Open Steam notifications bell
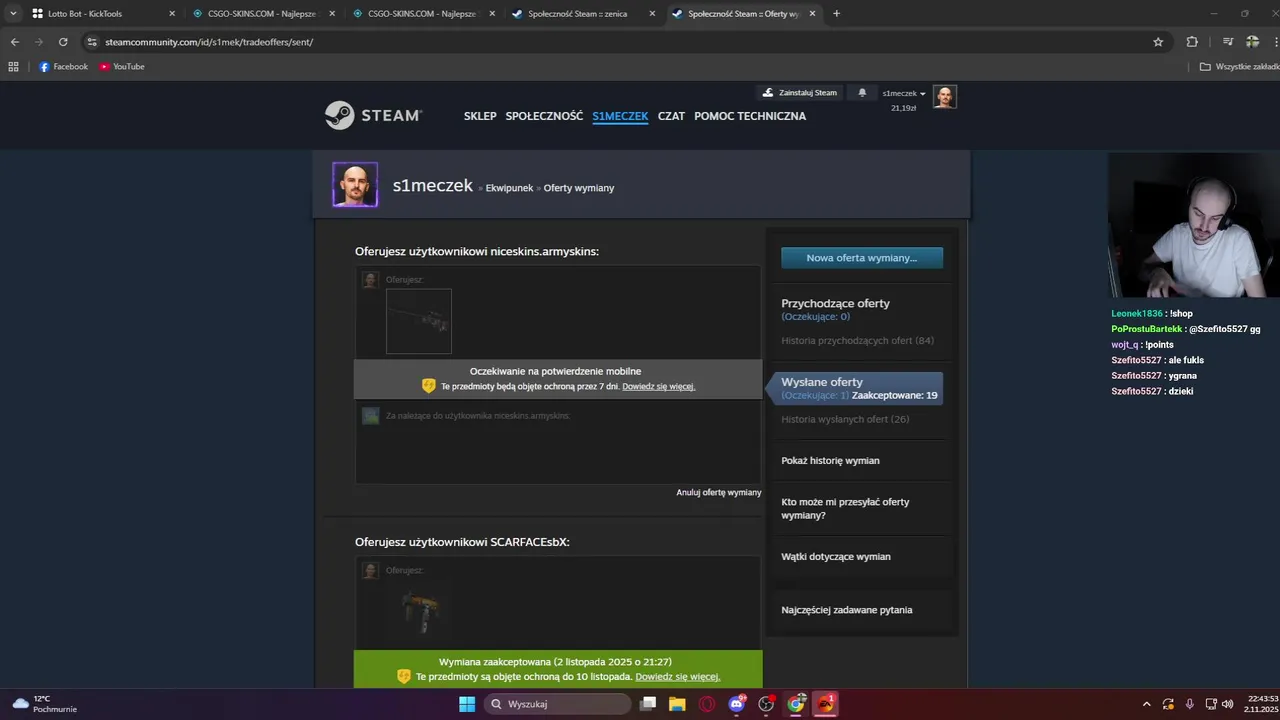The width and height of the screenshot is (1280, 720). 862,93
